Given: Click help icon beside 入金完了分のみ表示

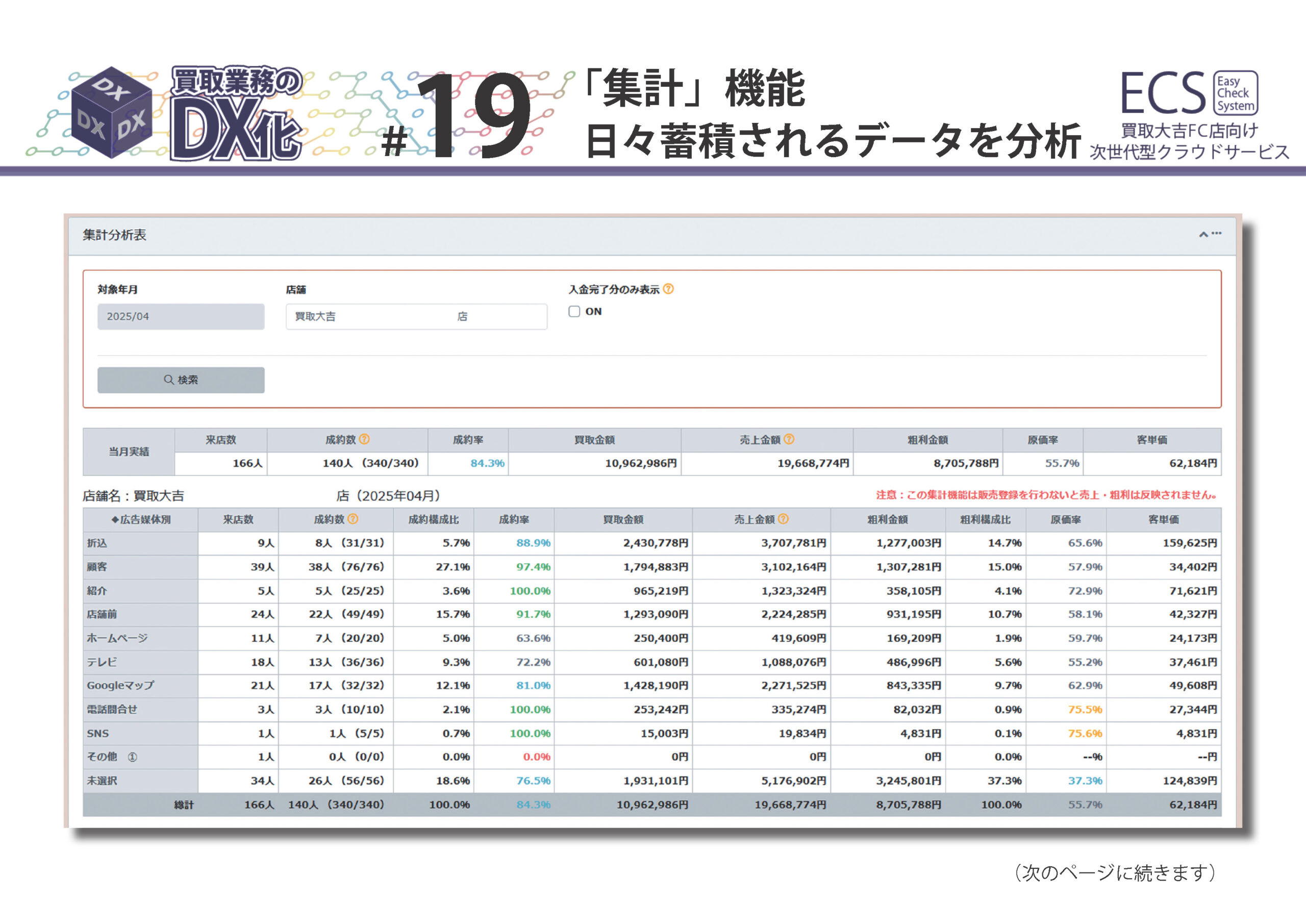Looking at the screenshot, I should (668, 289).
